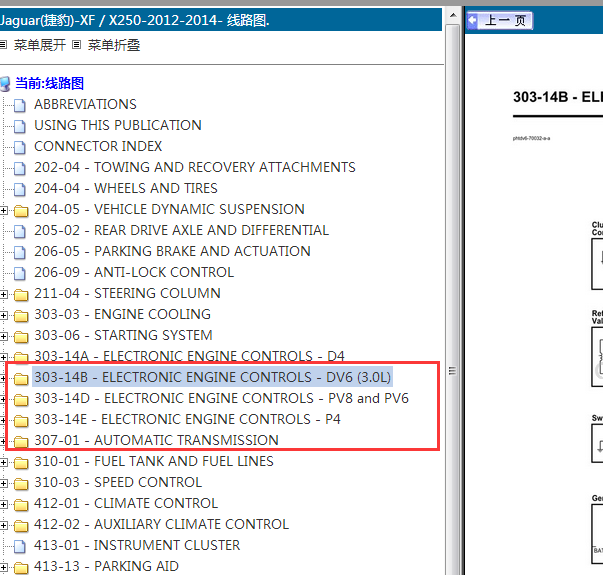Open USING THIS PUBLICATION entry
The height and width of the screenshot is (575, 603).
118,125
